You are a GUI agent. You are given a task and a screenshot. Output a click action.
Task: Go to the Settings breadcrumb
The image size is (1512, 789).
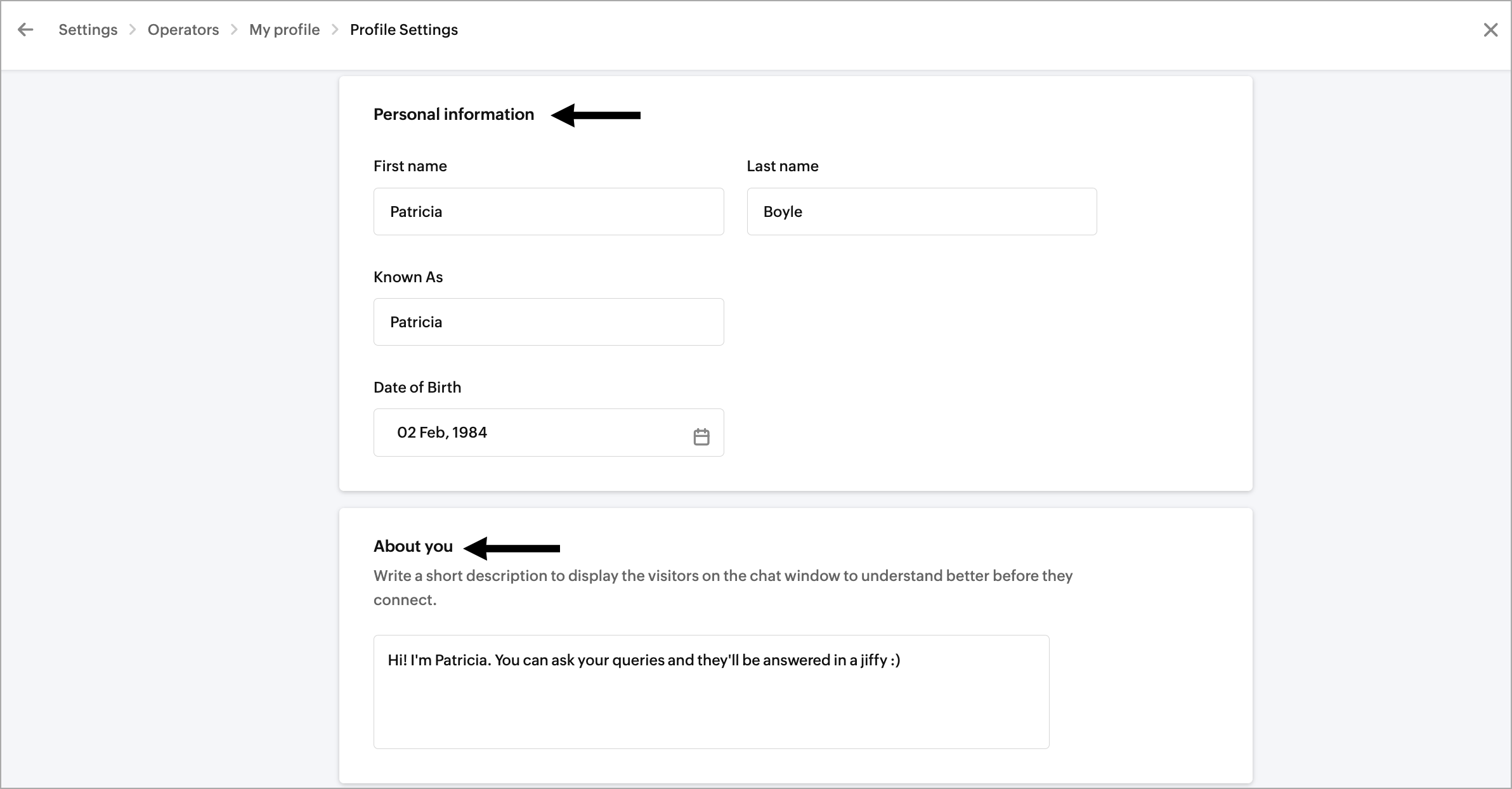coord(88,30)
